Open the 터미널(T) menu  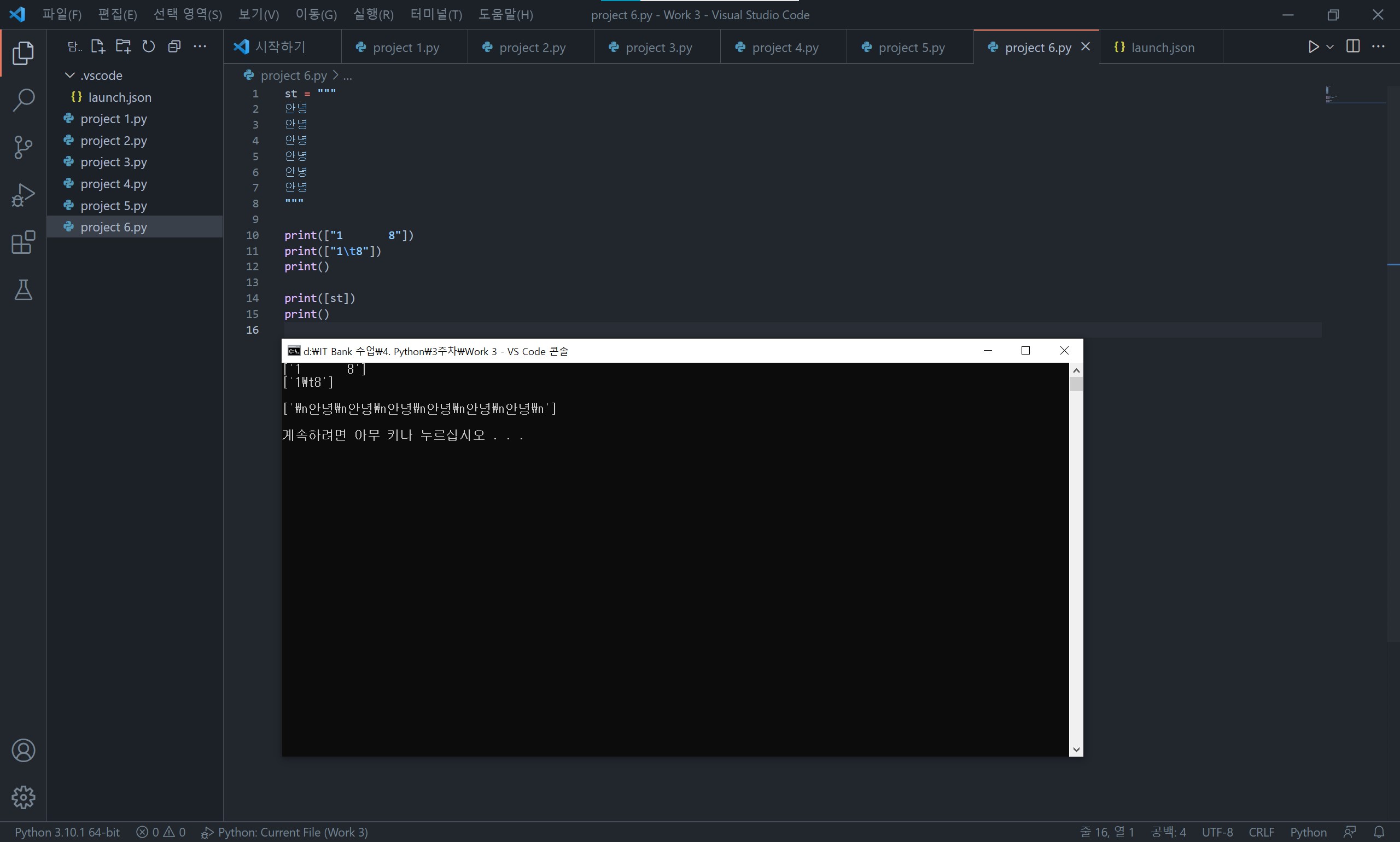pyautogui.click(x=435, y=15)
